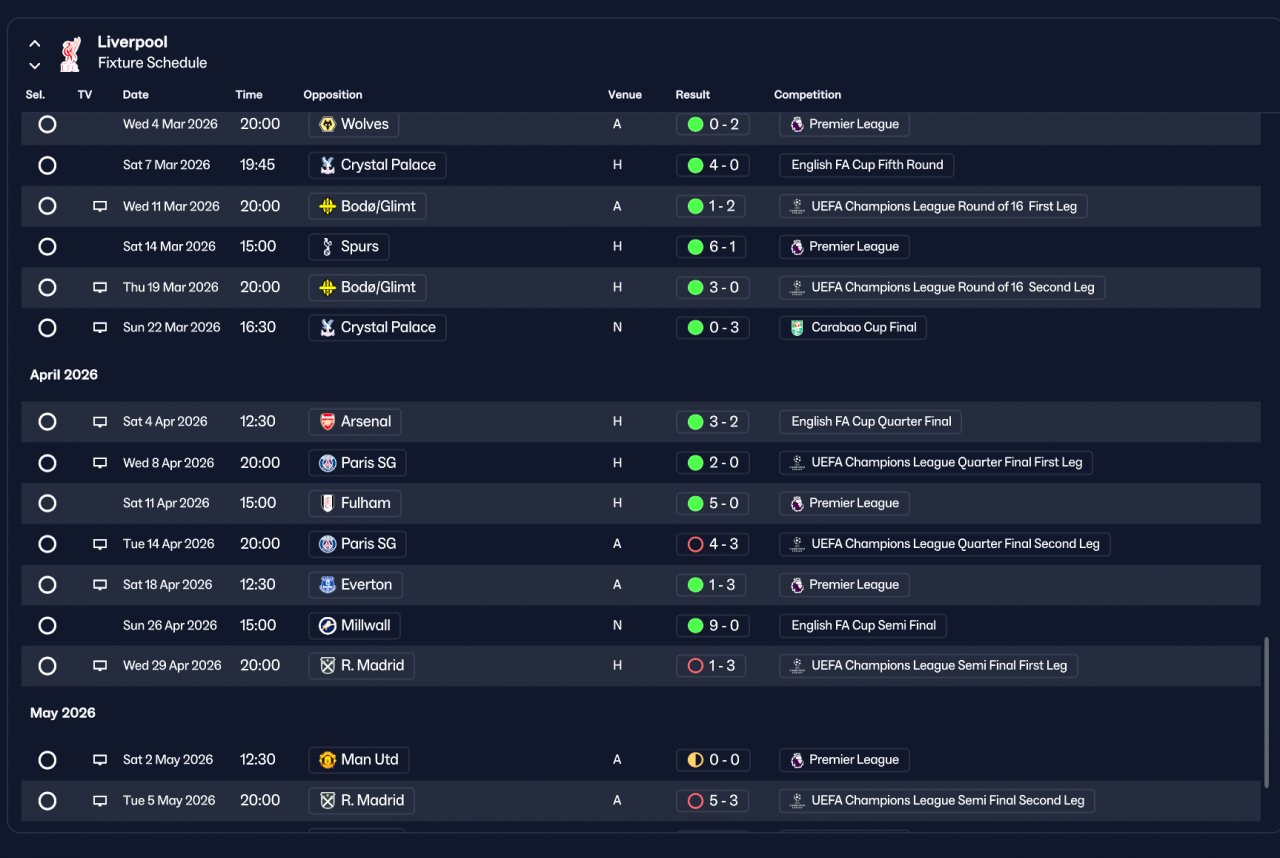1280x858 pixels.
Task: Sort by the Competition column header
Action: tap(807, 95)
